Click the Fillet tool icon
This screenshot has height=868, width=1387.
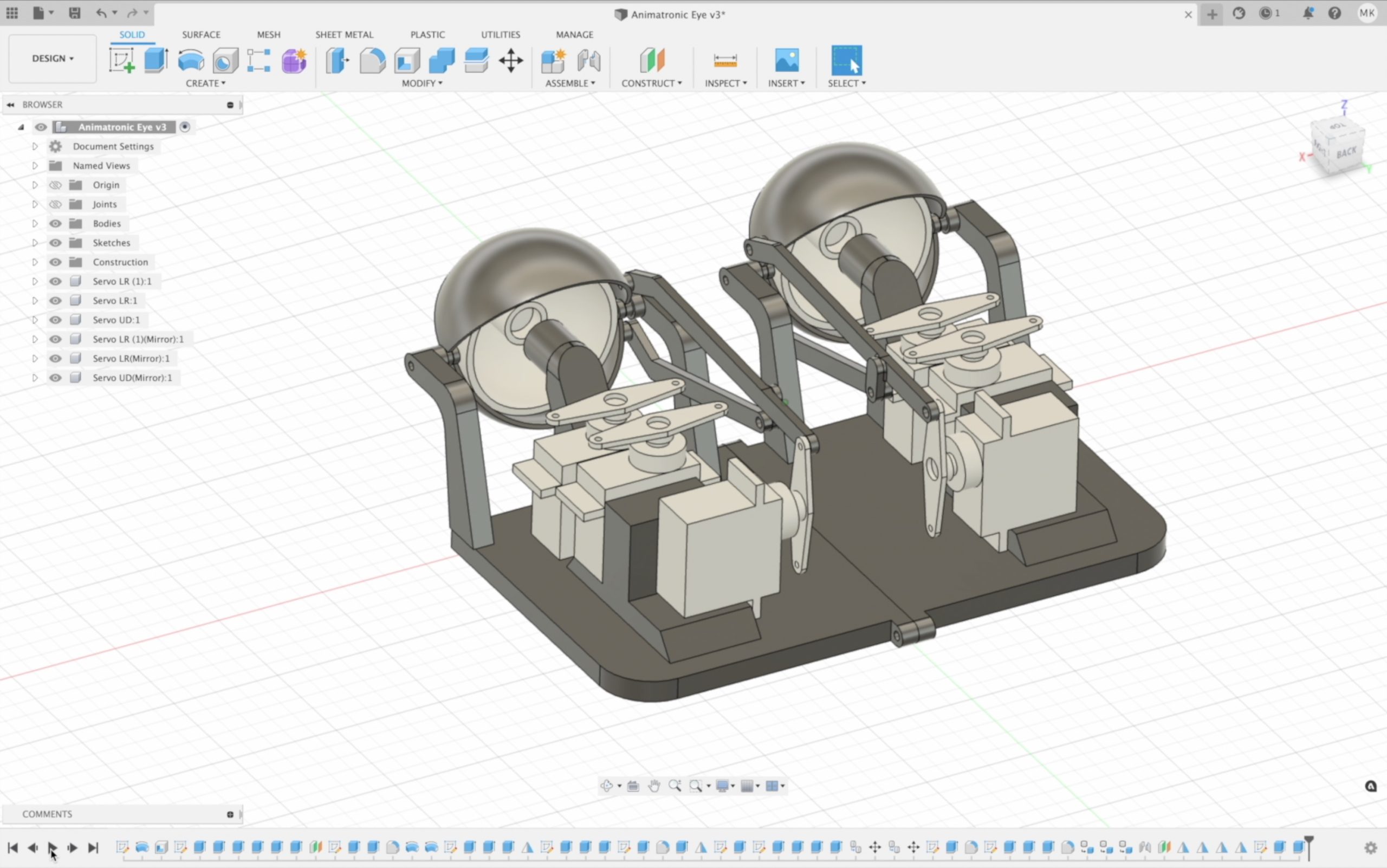point(372,60)
